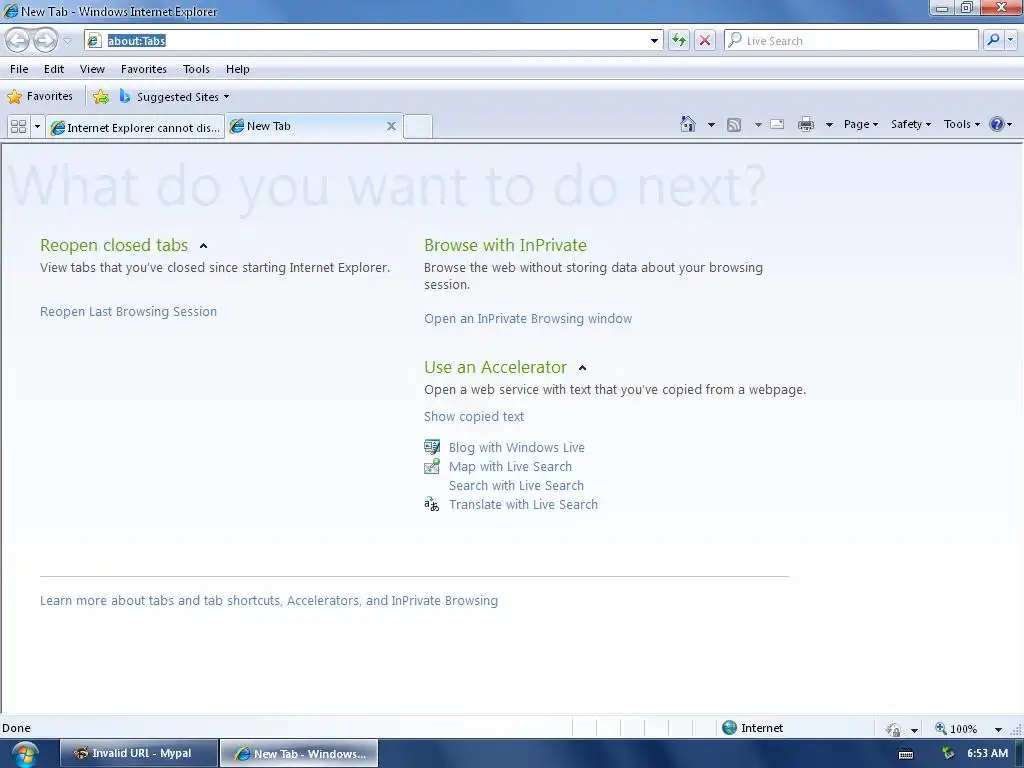The height and width of the screenshot is (768, 1024).
Task: Open the zoom level dropdown arrow
Action: pyautogui.click(x=998, y=729)
